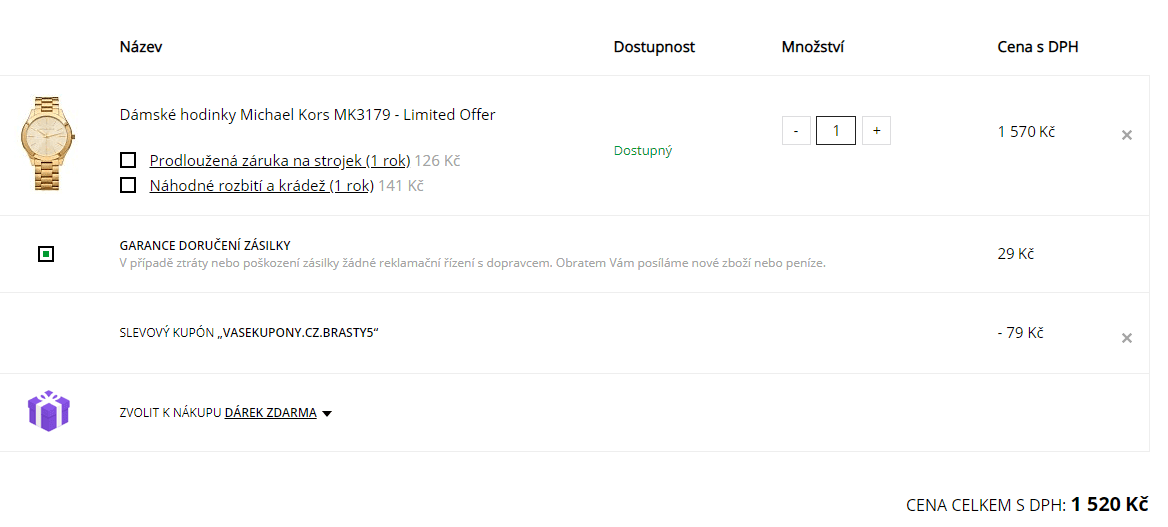The width and height of the screenshot is (1168, 527).
Task: Open the Náhodné rozbití a krádež link
Action: click(261, 185)
